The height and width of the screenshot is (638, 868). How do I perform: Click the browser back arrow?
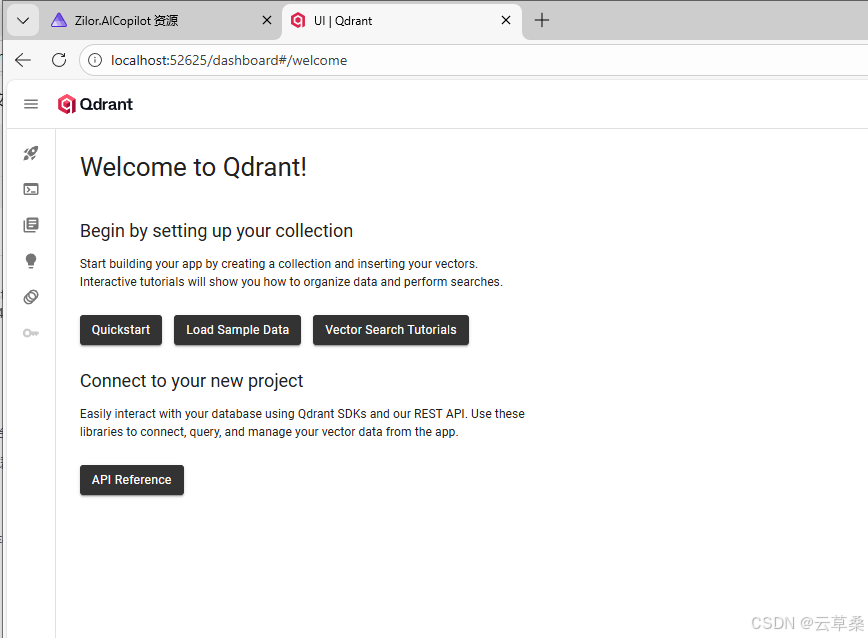(23, 60)
